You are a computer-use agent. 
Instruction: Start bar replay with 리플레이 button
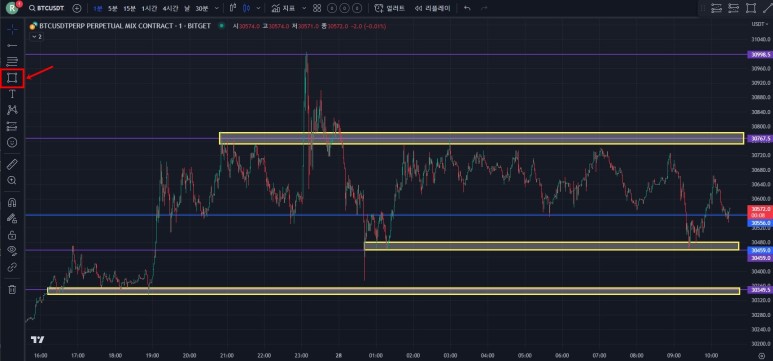(x=432, y=8)
